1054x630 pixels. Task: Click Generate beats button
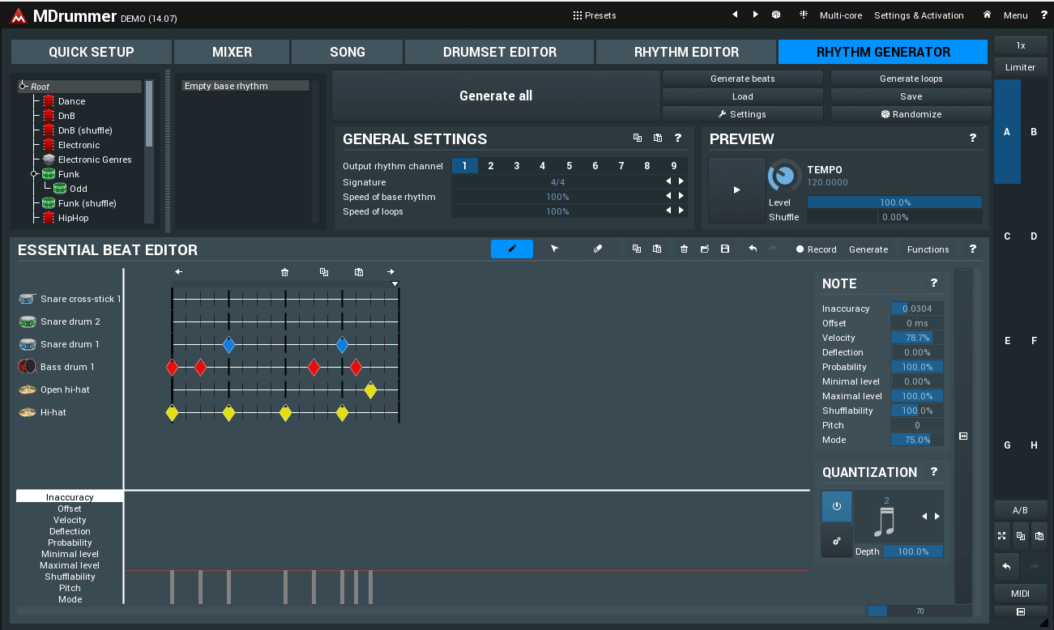pos(743,79)
